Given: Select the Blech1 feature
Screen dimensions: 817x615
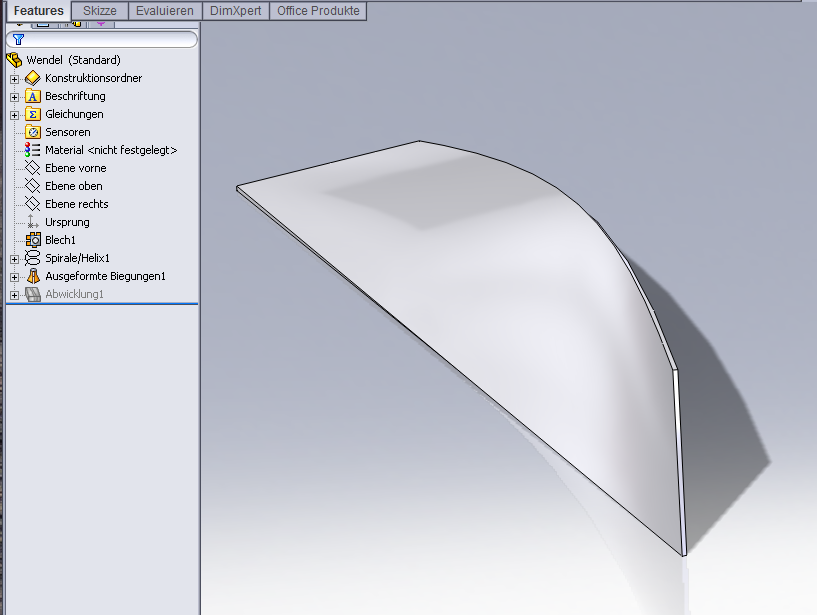Looking at the screenshot, I should [x=60, y=240].
